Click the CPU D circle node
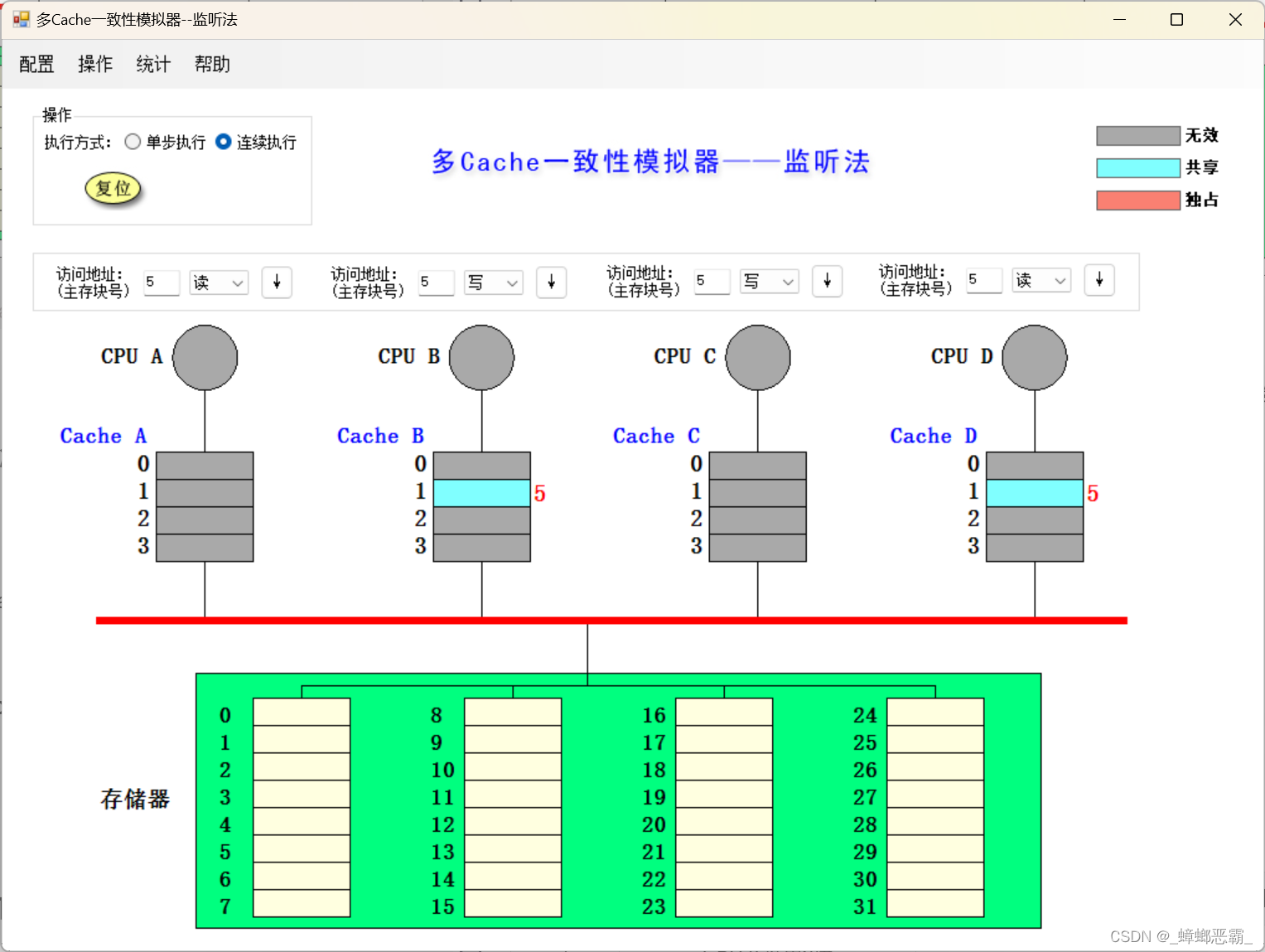The width and height of the screenshot is (1265, 952). [1035, 357]
